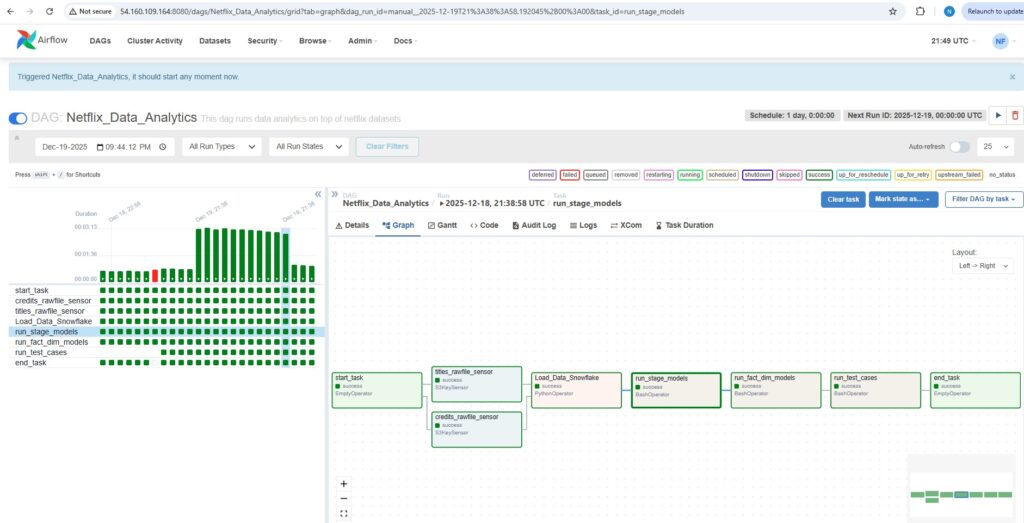Click the Clear task button
Screen dimensions: 1024x523
click(x=844, y=199)
